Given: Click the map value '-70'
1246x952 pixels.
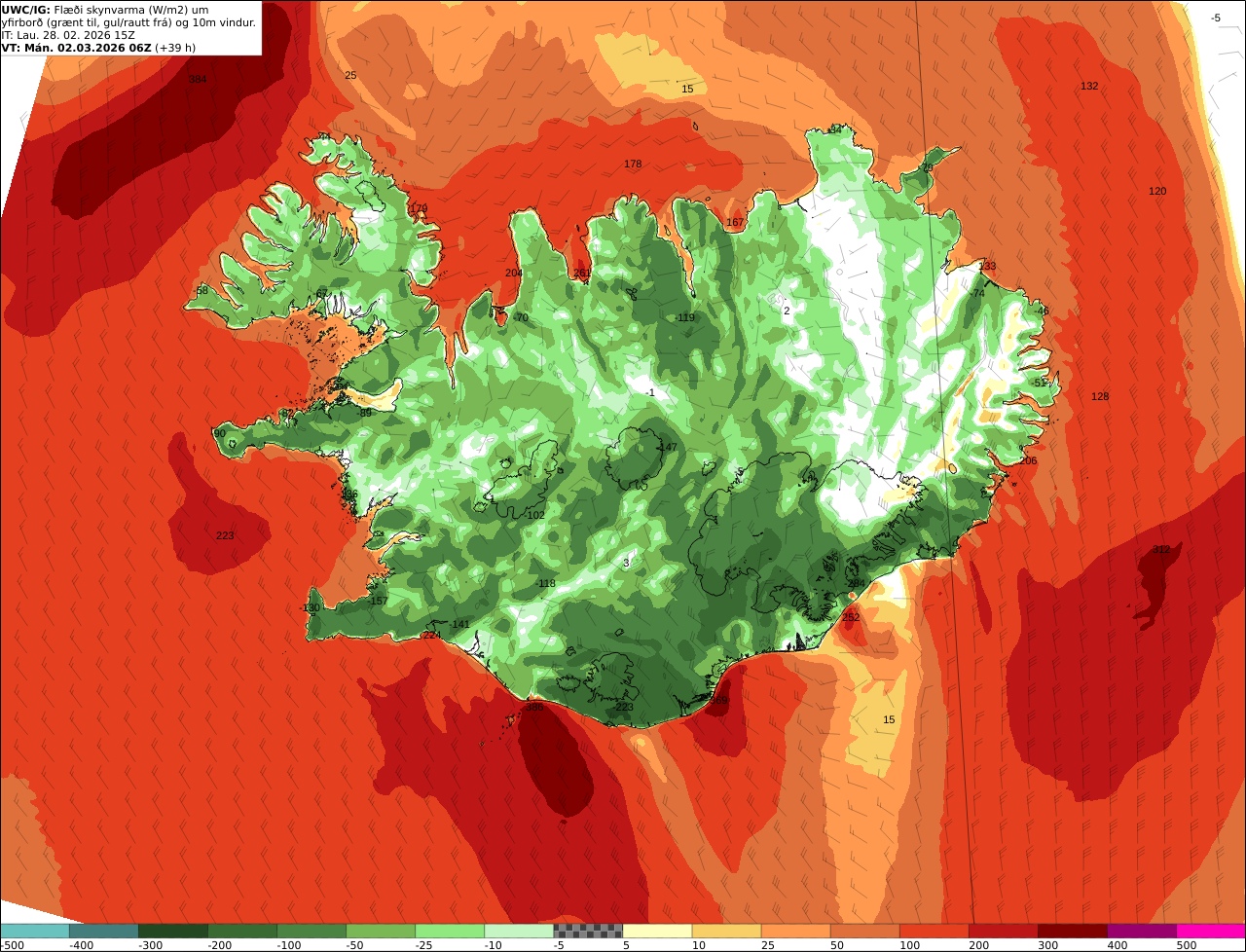Looking at the screenshot, I should [520, 317].
